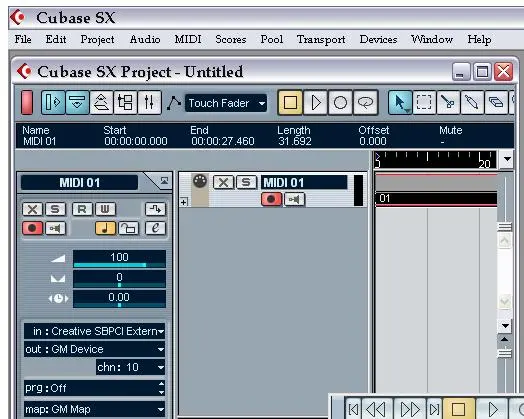Open the MIDI menu
The image size is (524, 419).
tap(188, 39)
